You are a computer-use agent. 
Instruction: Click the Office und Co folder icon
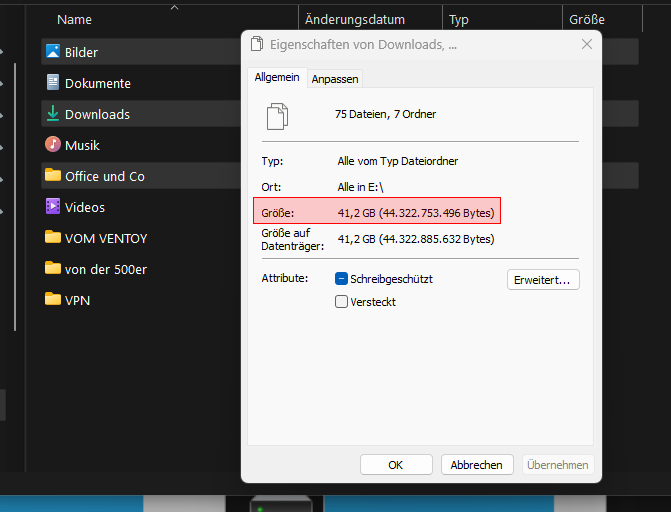(x=53, y=175)
